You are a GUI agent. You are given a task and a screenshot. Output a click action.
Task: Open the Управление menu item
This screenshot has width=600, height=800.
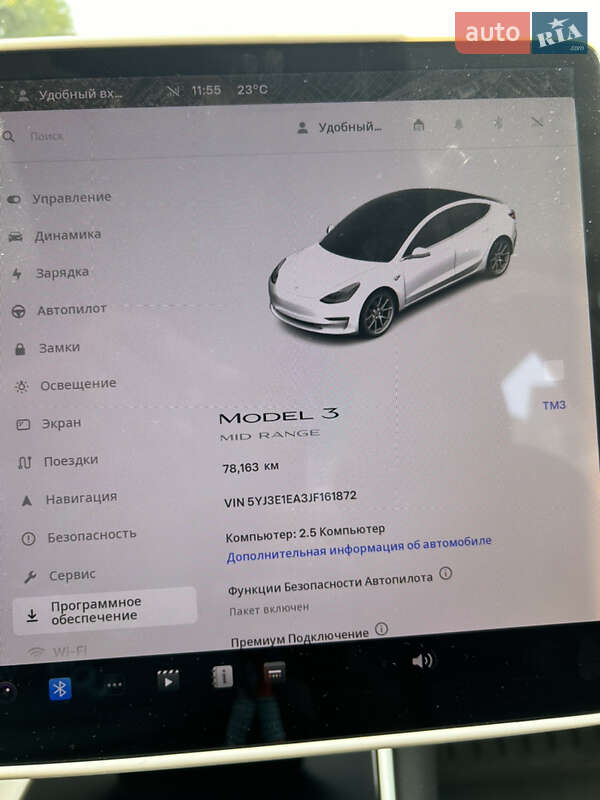tap(60, 198)
